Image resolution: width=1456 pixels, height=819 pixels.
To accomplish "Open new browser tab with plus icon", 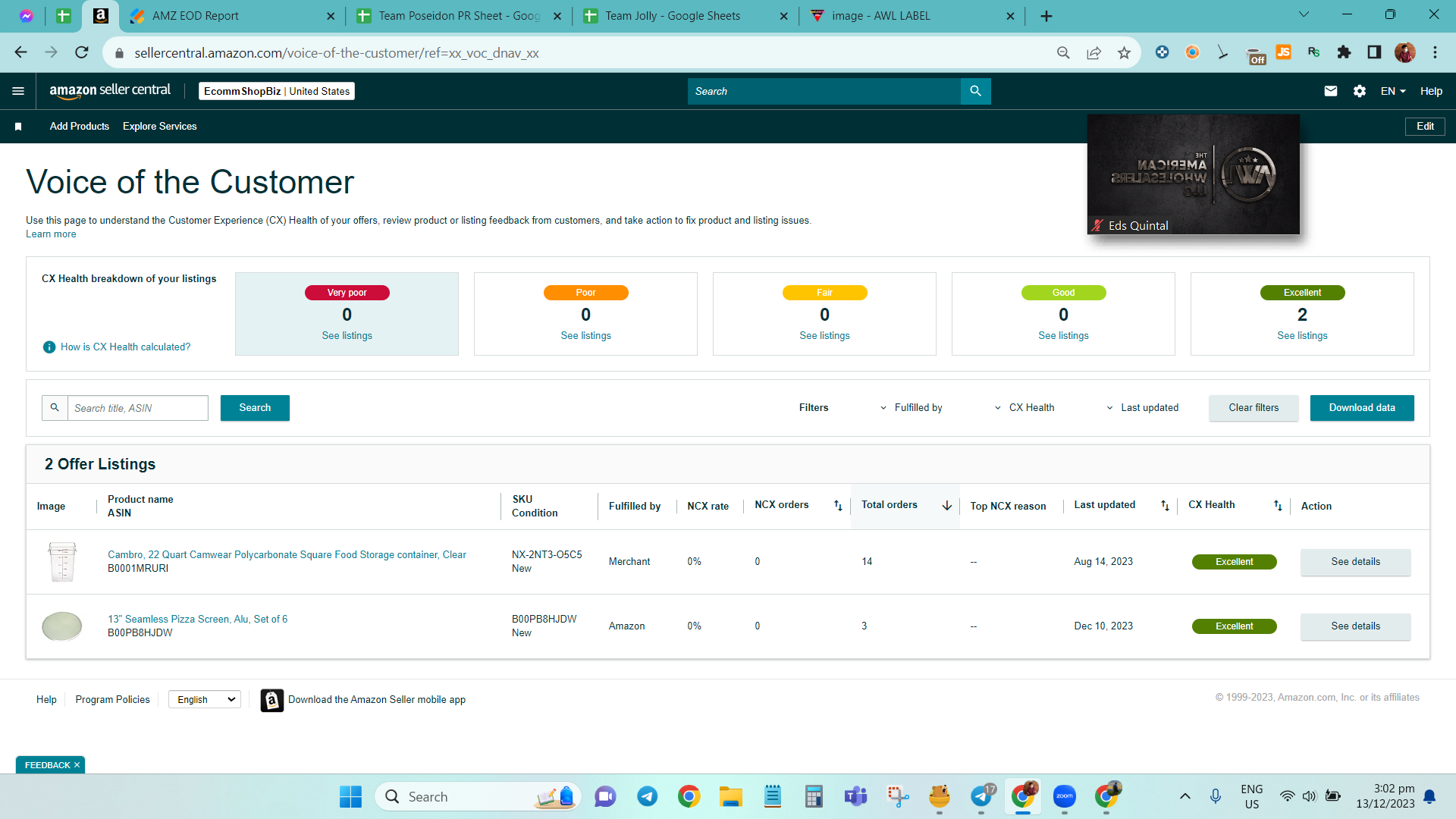I will click(1046, 16).
